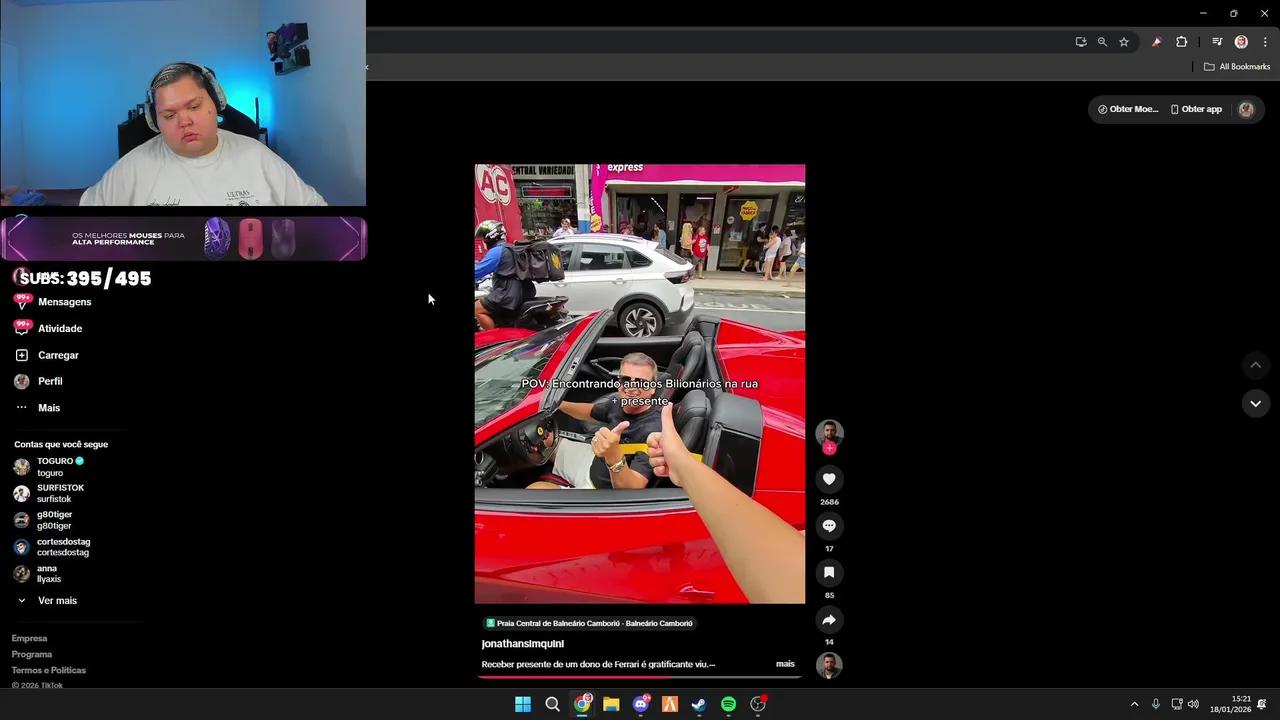Screen dimensions: 1280x720
Task: Save the video with the bookmark icon
Action: pyautogui.click(x=828, y=572)
